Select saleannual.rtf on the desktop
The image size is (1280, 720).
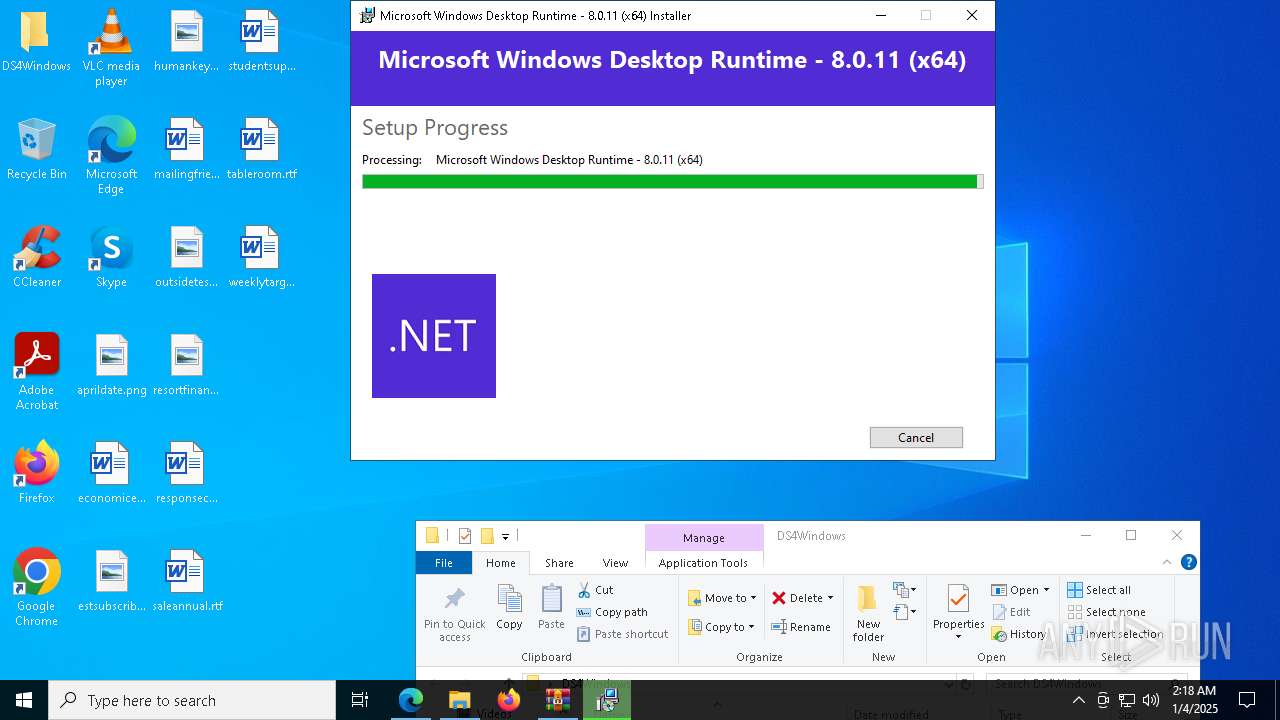point(187,581)
